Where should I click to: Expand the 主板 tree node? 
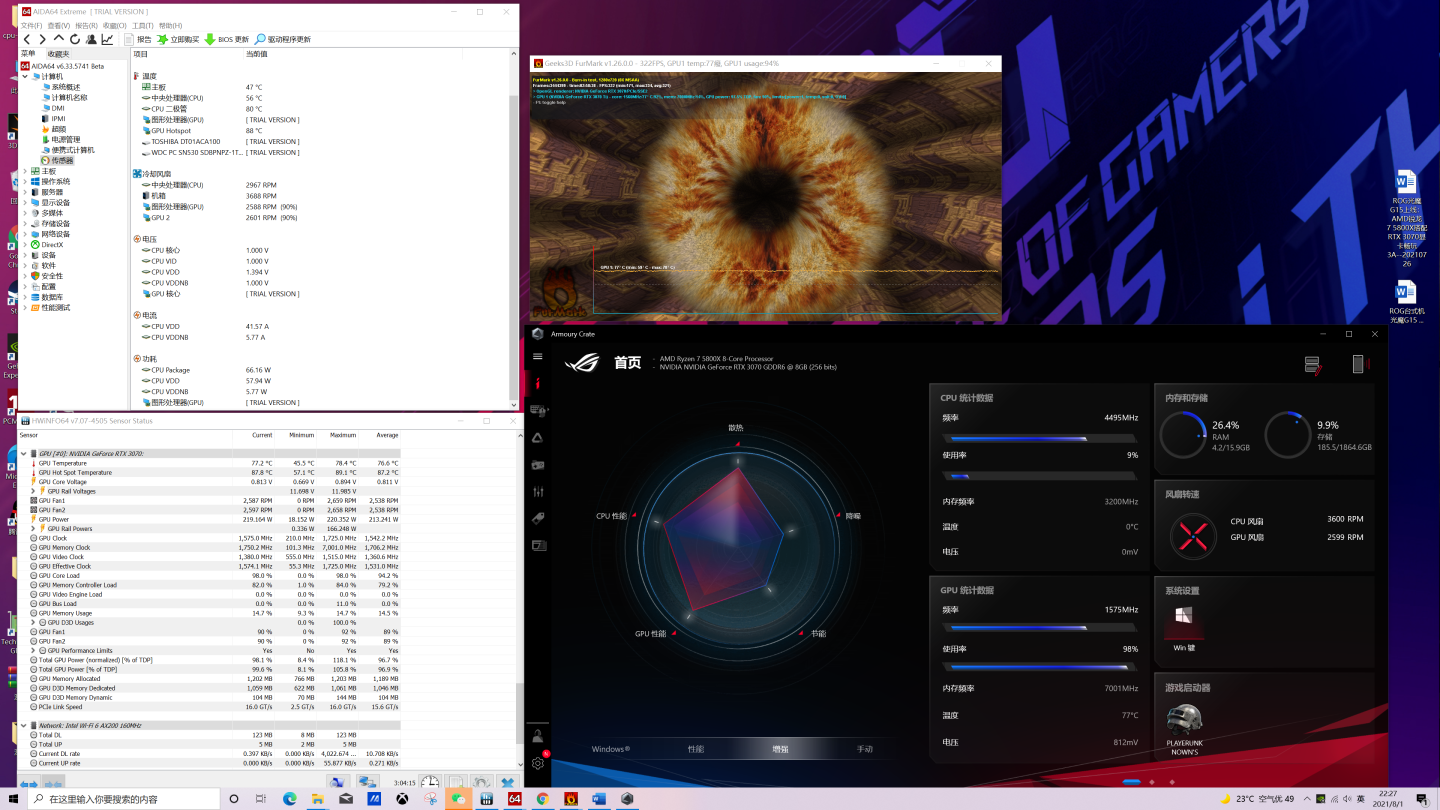click(25, 171)
